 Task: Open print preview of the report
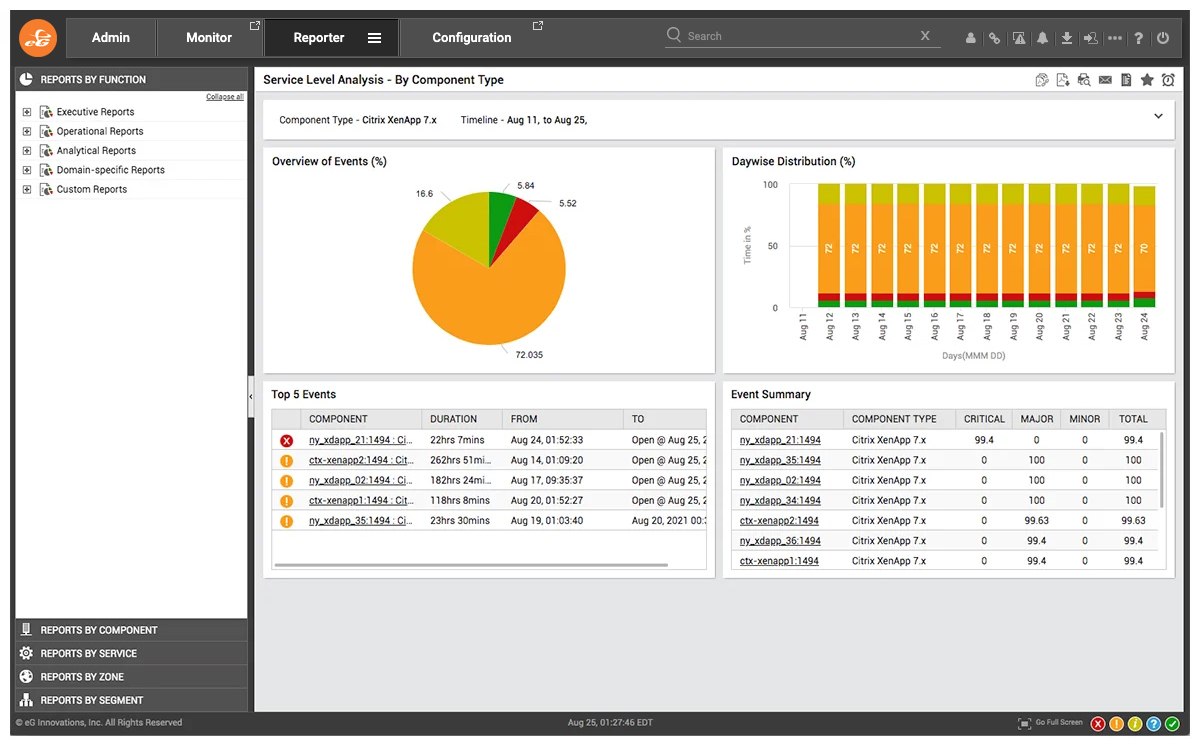pyautogui.click(x=1084, y=80)
